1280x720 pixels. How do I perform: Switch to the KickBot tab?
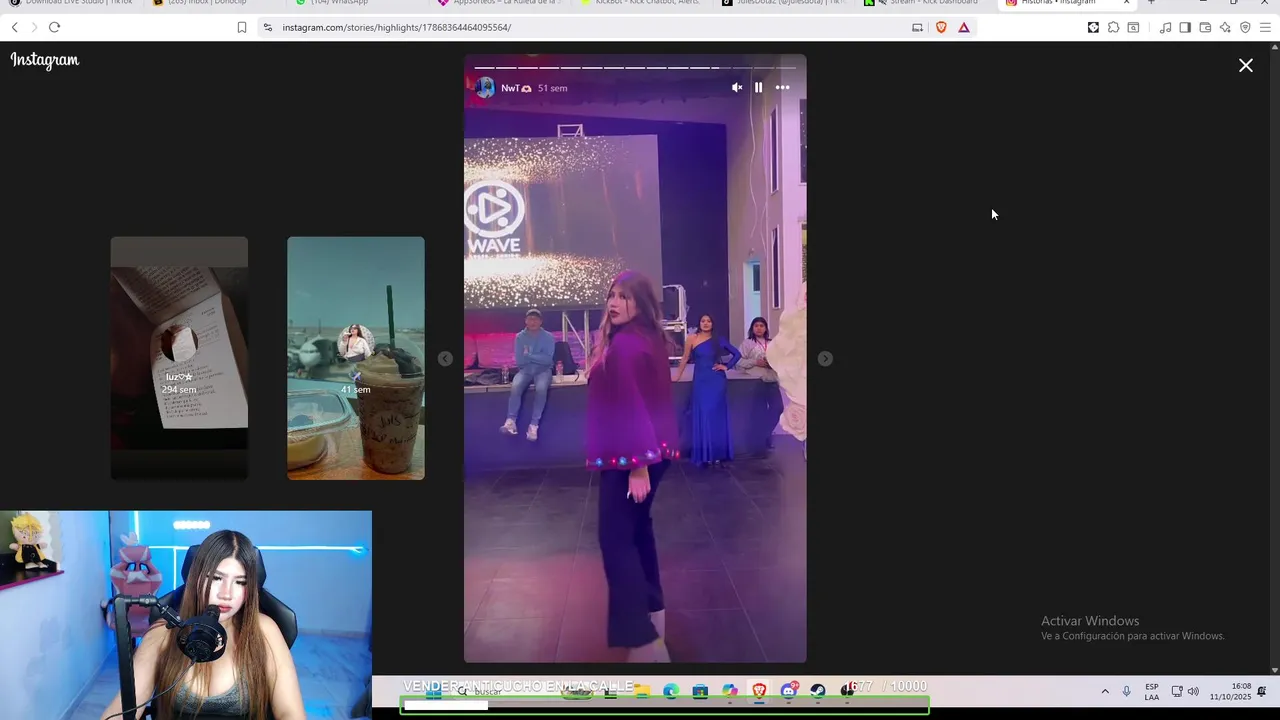(x=640, y=3)
